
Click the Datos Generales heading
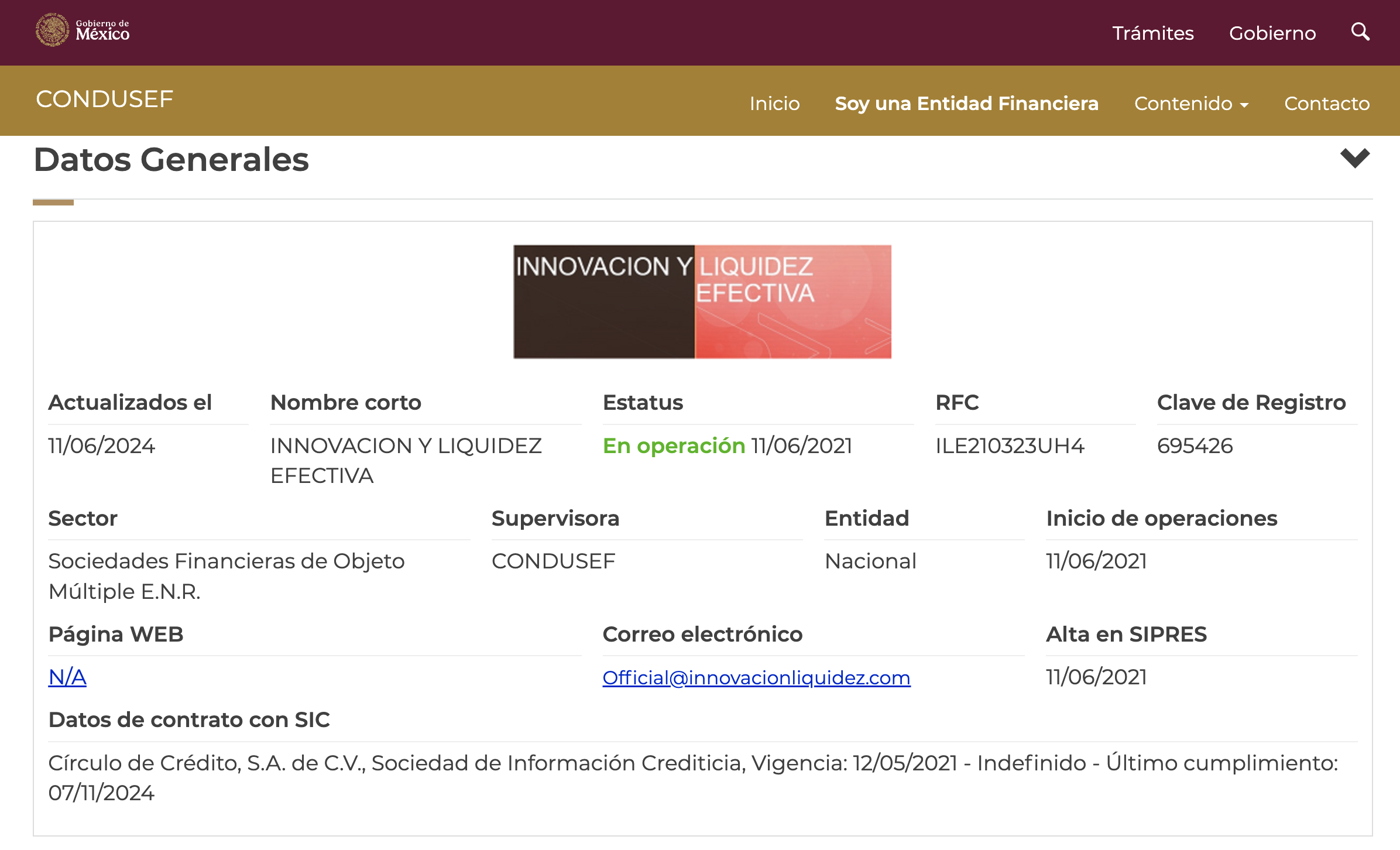[x=171, y=160]
